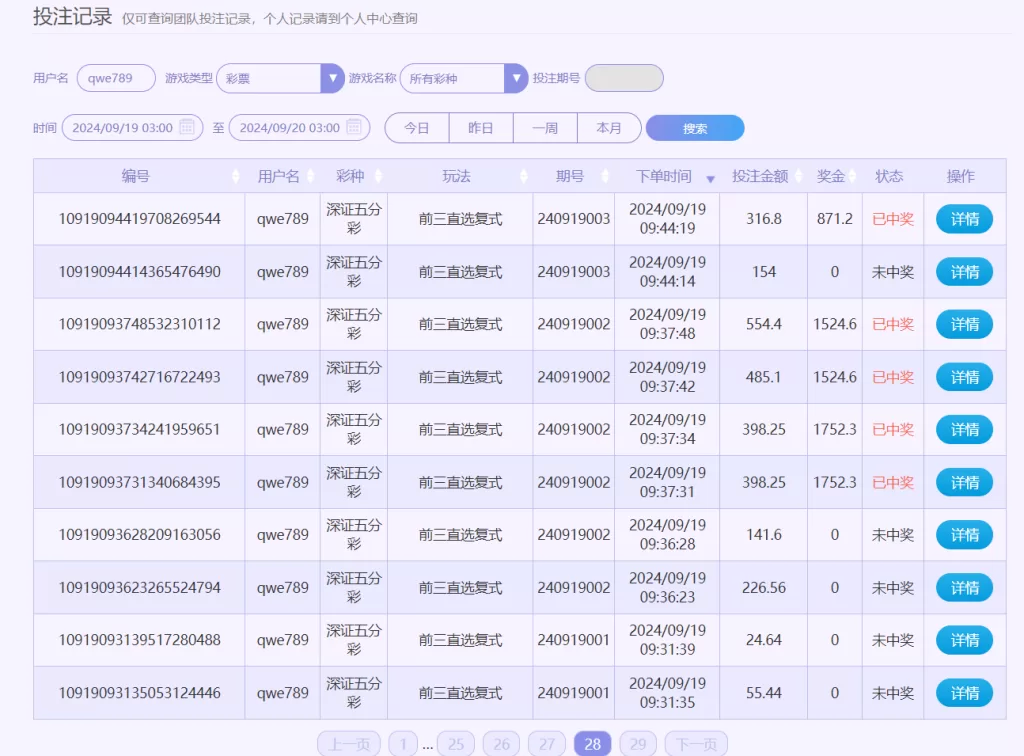Focus the 用户名 field containing qwe789

coord(116,78)
